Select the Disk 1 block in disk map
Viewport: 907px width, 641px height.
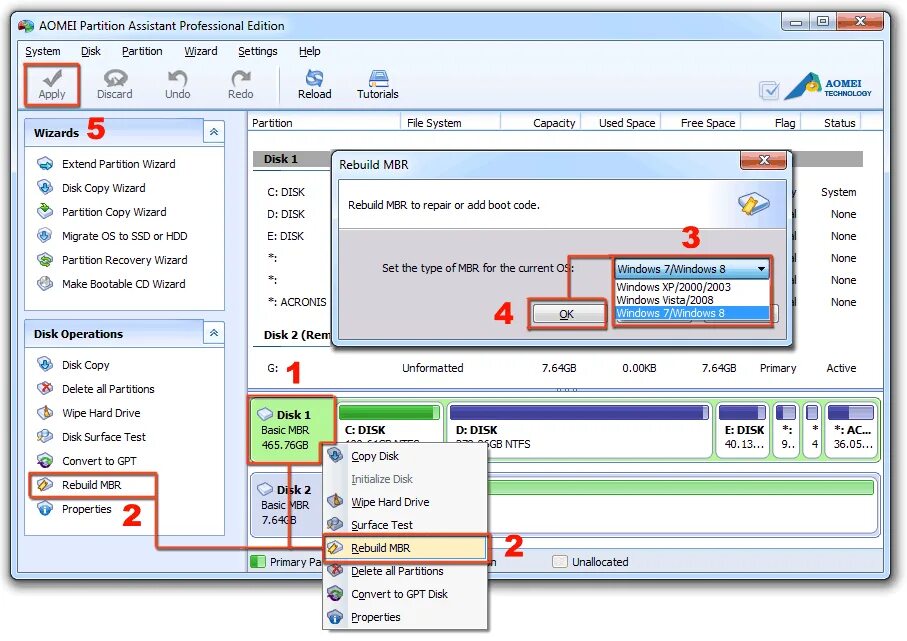tap(292, 430)
